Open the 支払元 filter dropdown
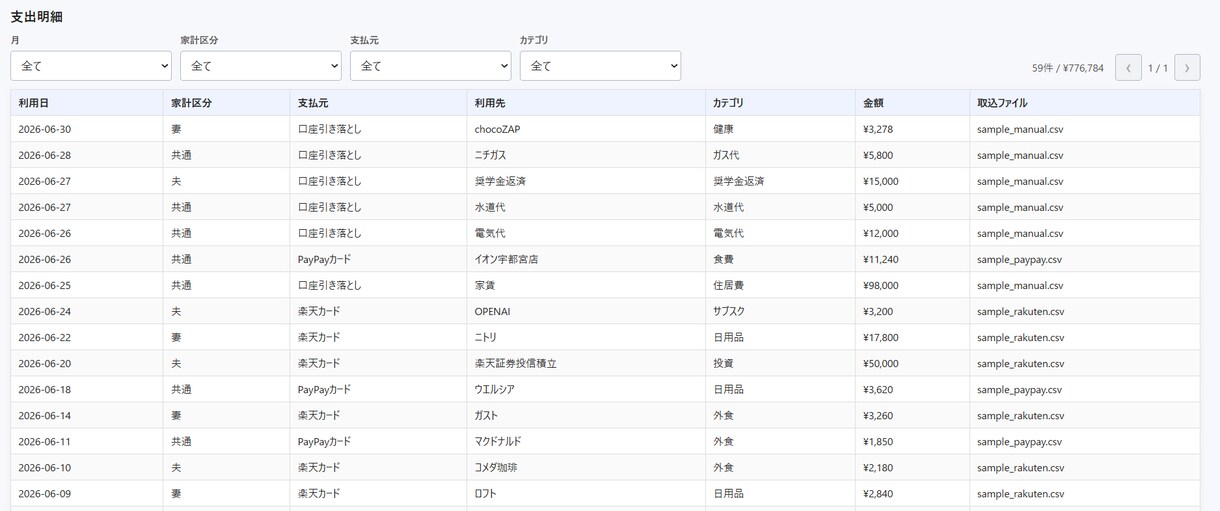Image resolution: width=1220 pixels, height=511 pixels. click(x=431, y=66)
